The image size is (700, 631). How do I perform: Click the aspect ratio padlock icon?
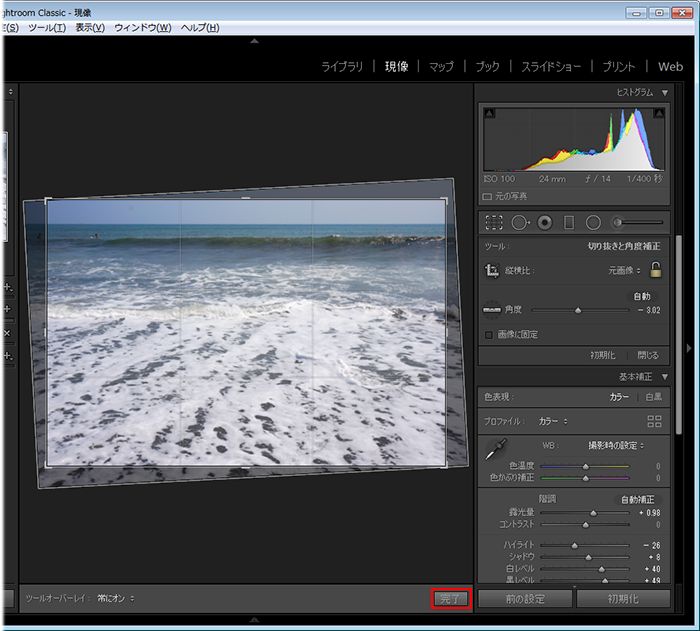(x=655, y=270)
